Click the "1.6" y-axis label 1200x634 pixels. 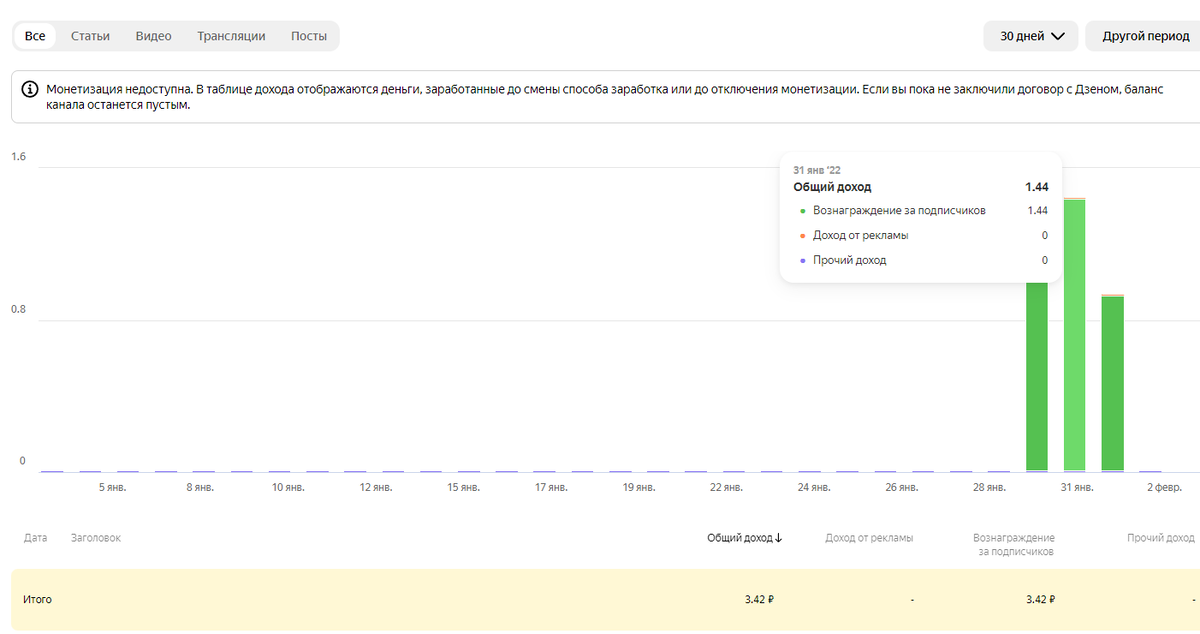pos(18,157)
